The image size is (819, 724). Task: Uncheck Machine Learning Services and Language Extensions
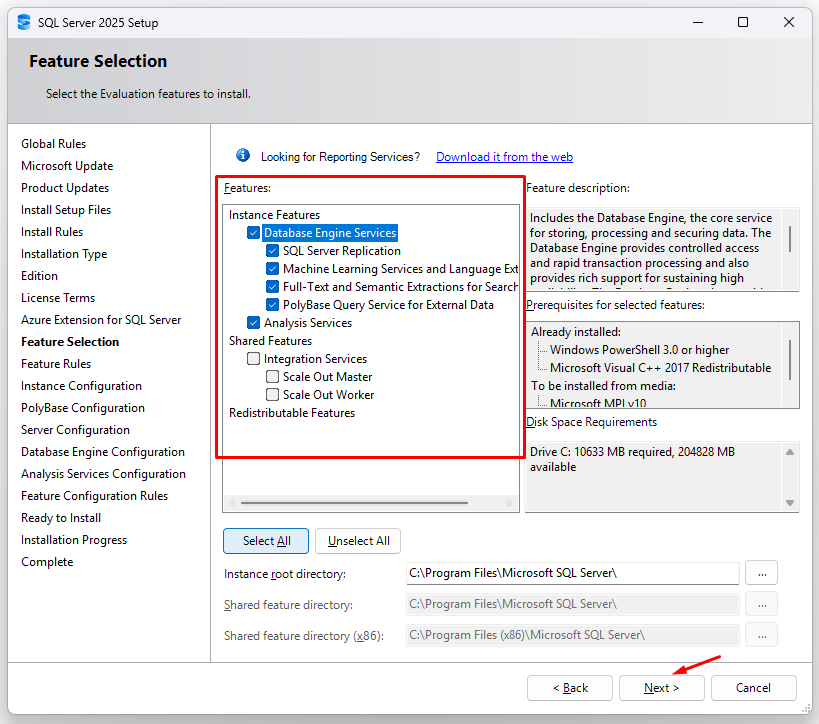click(x=272, y=268)
